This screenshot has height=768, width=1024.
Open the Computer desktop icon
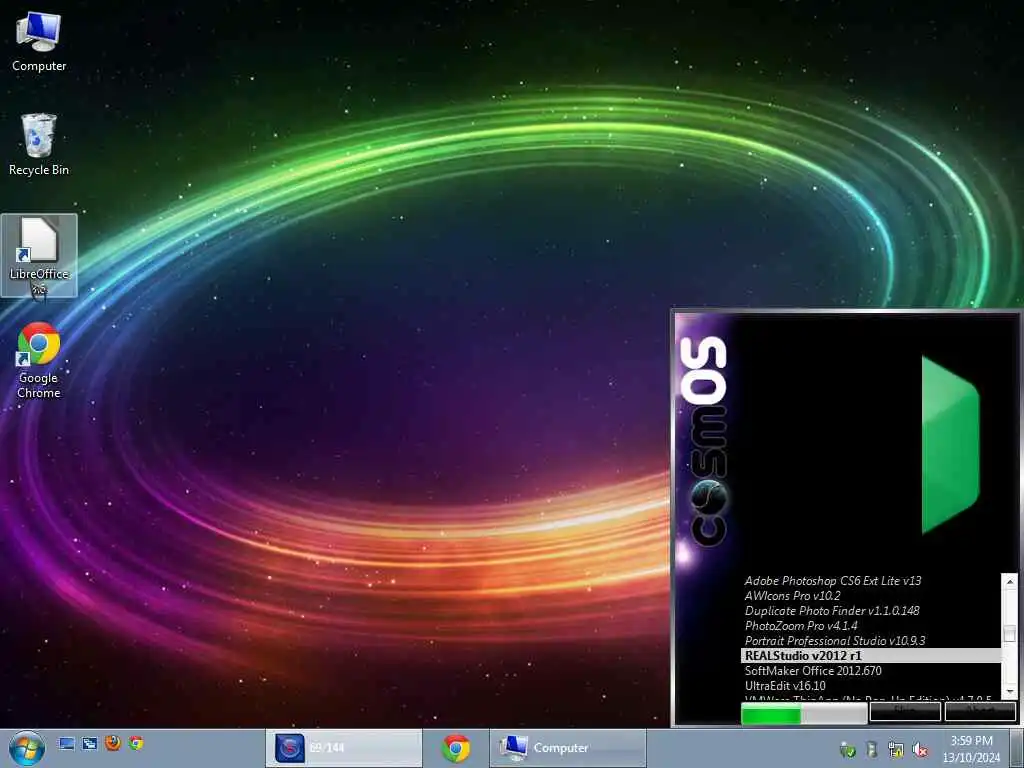click(x=39, y=42)
